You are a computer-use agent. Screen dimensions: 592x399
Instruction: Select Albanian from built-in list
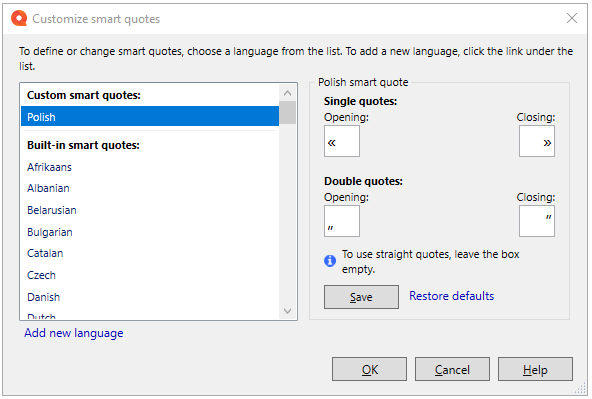pyautogui.click(x=48, y=188)
